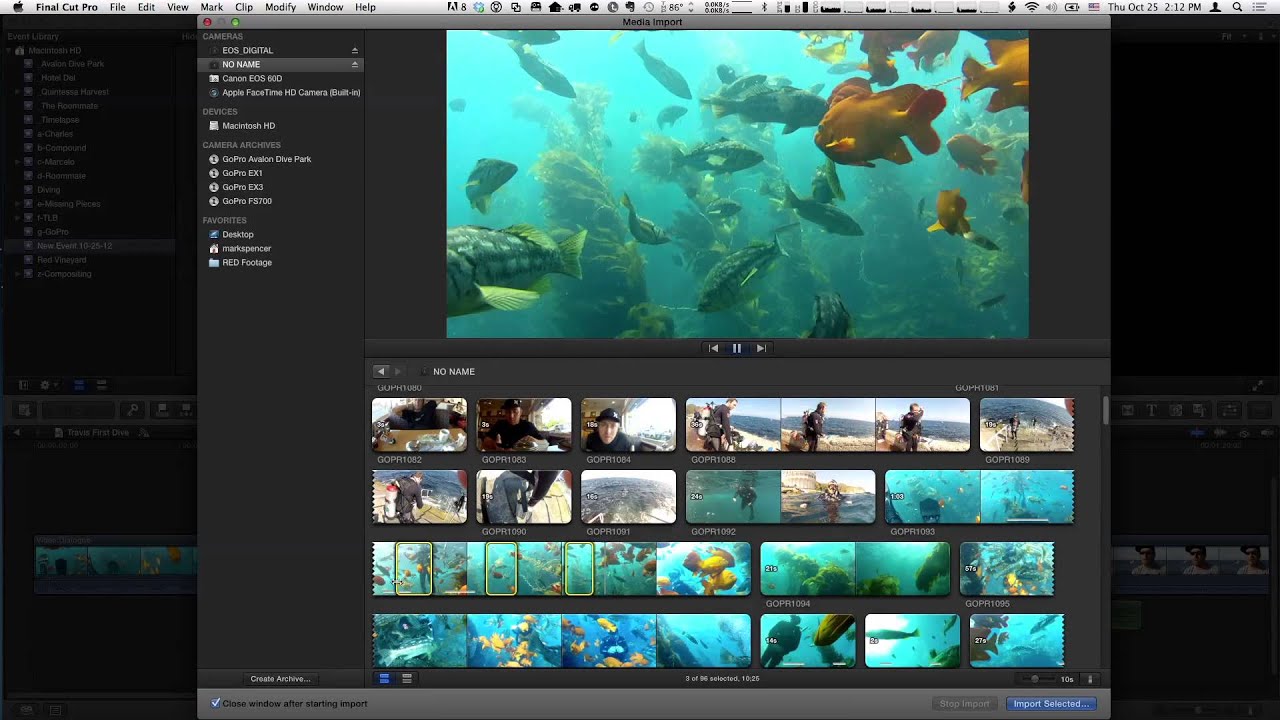Open the Edit menu
The height and width of the screenshot is (720, 1280).
pyautogui.click(x=147, y=7)
